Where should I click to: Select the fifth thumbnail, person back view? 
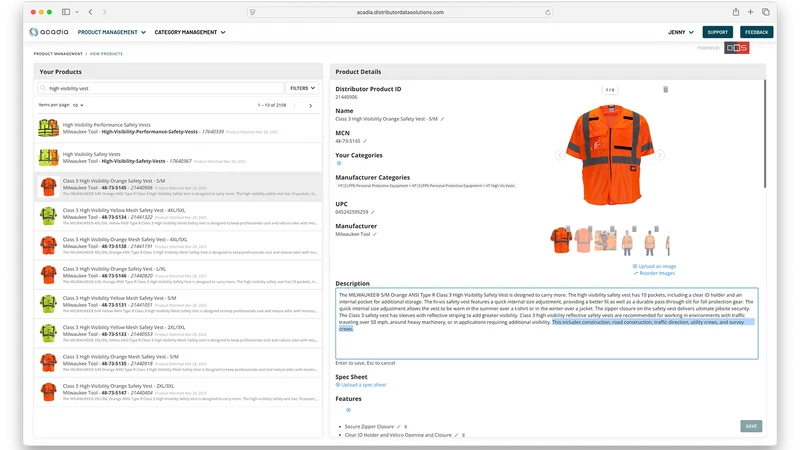649,242
